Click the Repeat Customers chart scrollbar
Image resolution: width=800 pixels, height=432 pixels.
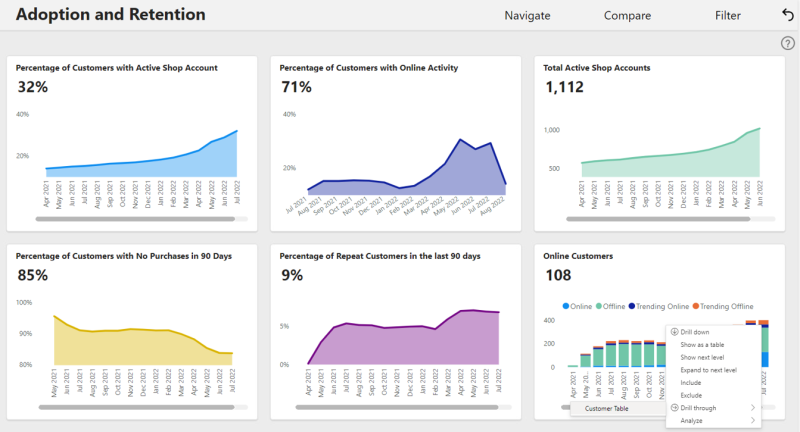tap(396, 407)
